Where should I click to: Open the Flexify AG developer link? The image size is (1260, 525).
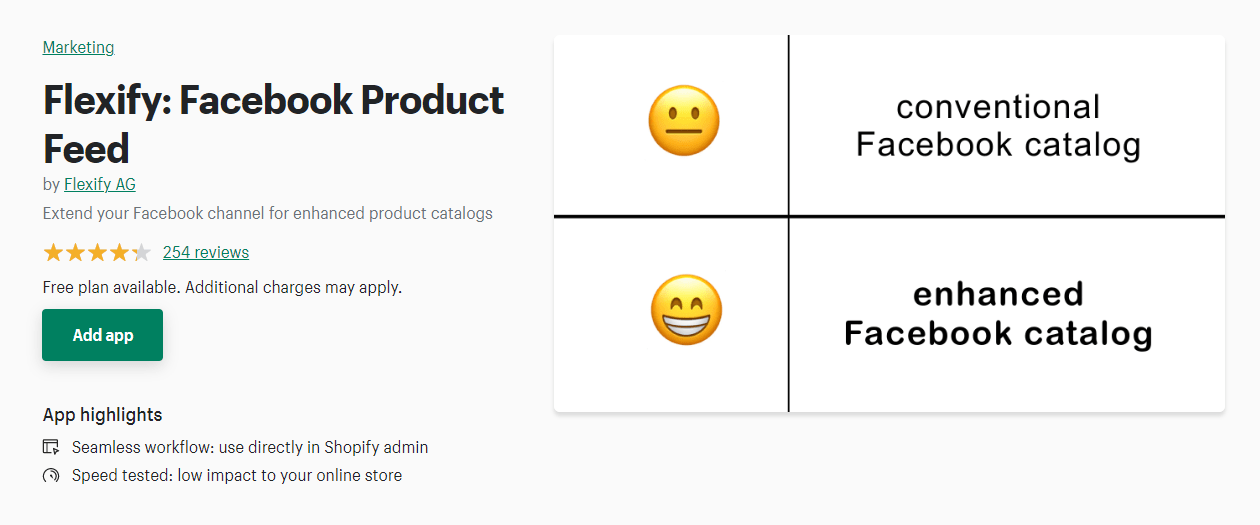click(x=100, y=184)
